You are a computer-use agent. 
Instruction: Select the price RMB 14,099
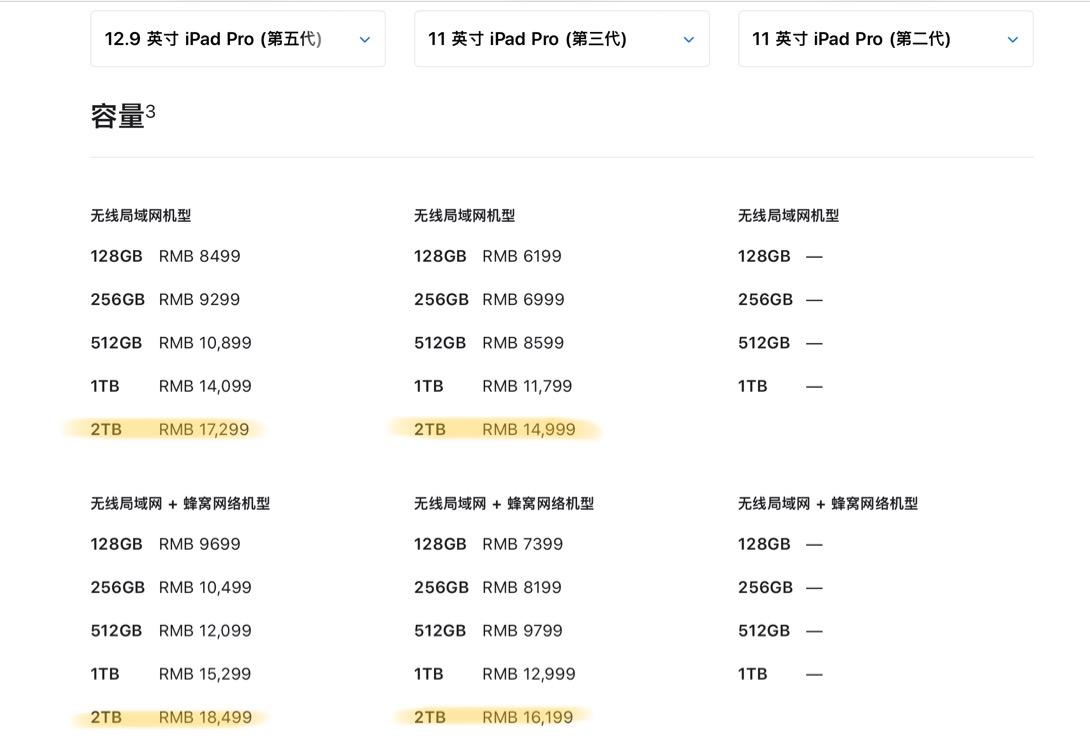point(205,386)
